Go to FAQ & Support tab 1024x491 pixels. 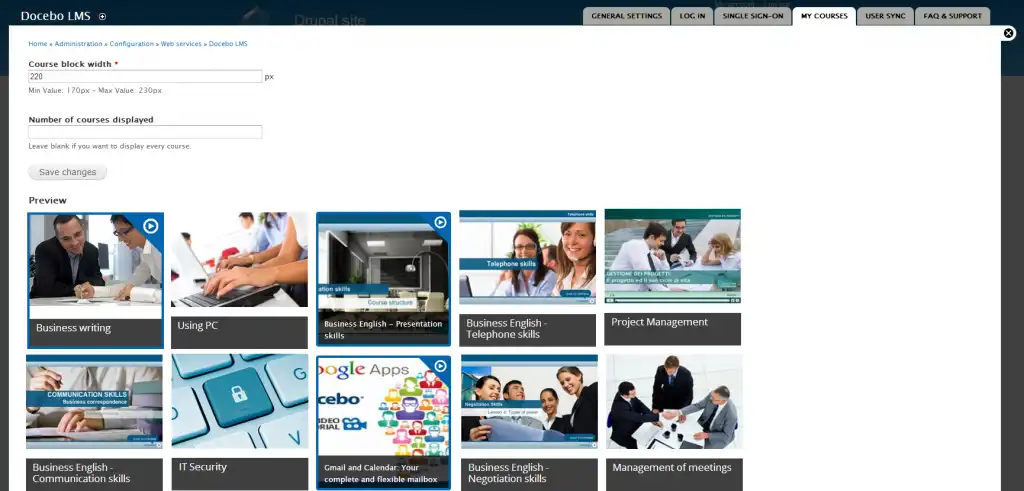pos(952,16)
